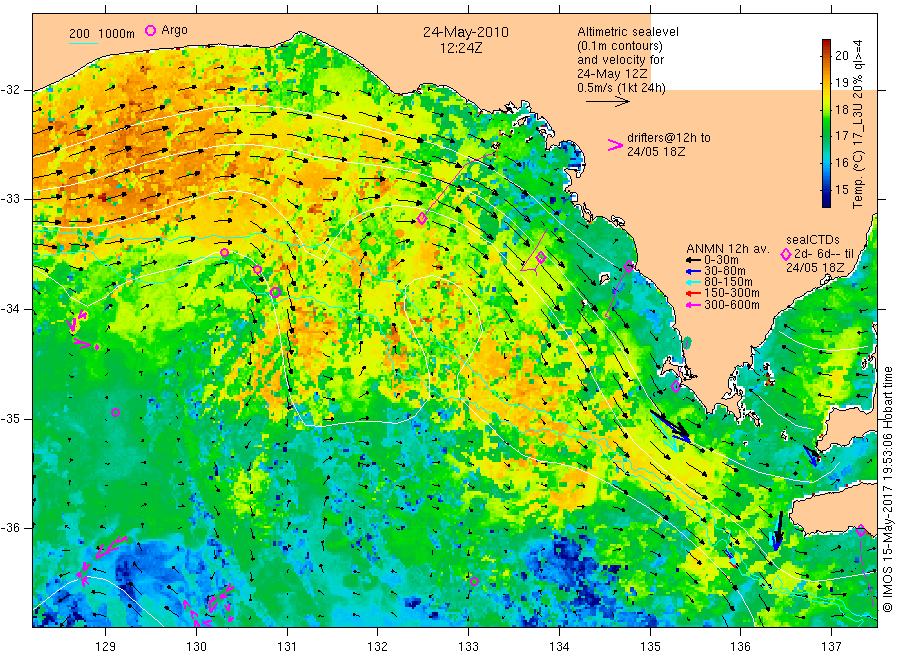Select Argo float circle near 133°E 36.5°S
The width and height of the screenshot is (900, 660).
coord(475,581)
